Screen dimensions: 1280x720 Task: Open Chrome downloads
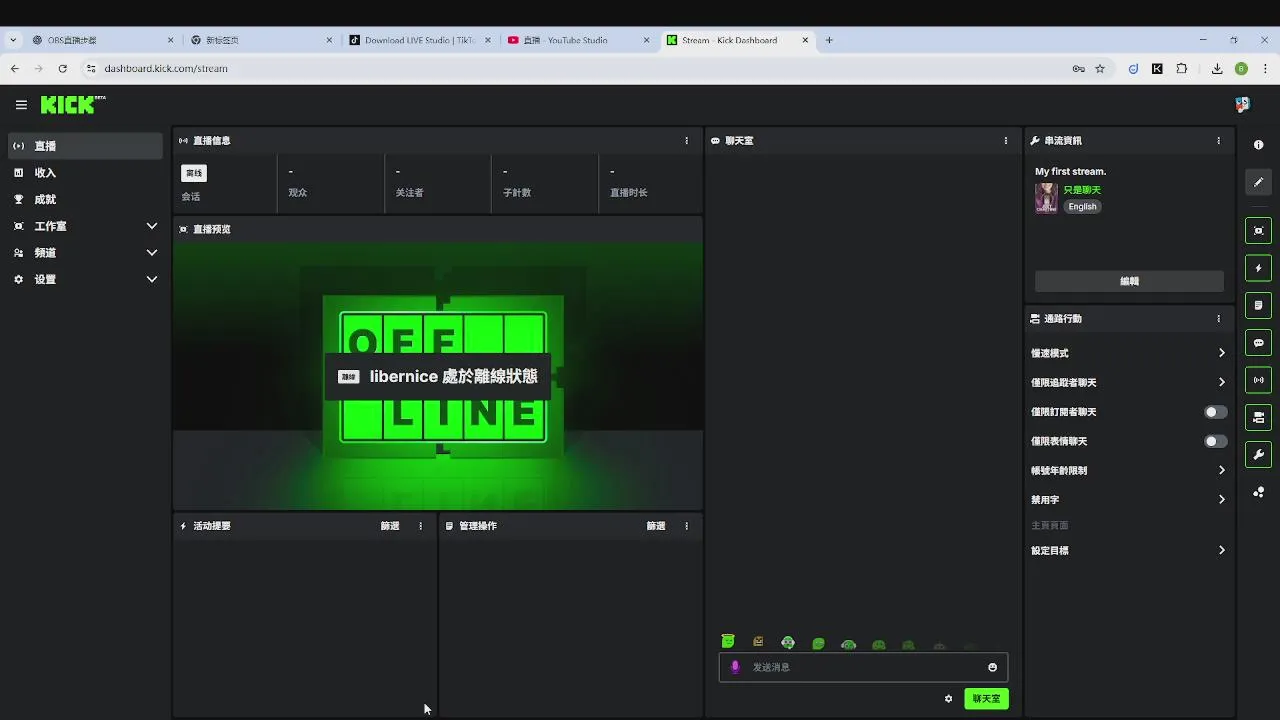coord(1217,69)
